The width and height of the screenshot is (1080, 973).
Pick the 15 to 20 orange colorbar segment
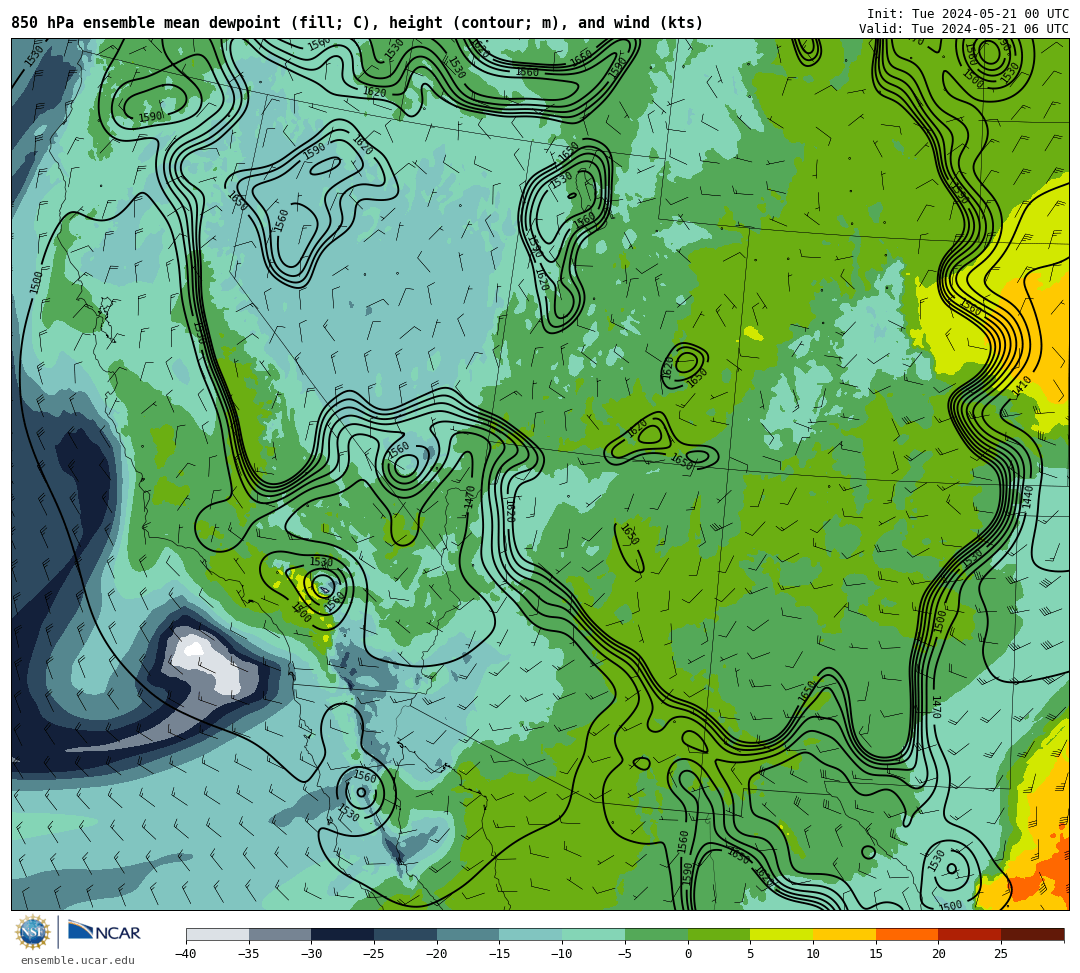[907, 934]
